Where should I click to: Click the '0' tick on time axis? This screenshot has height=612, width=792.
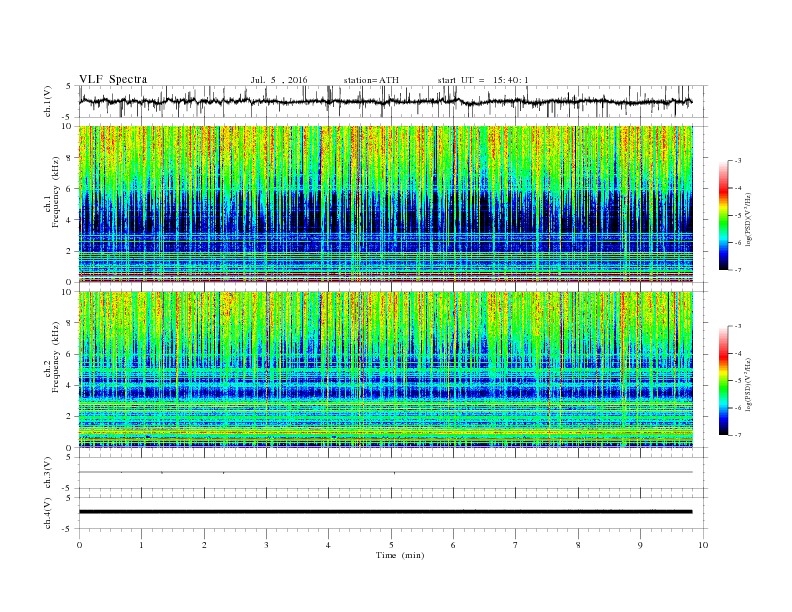click(x=79, y=545)
